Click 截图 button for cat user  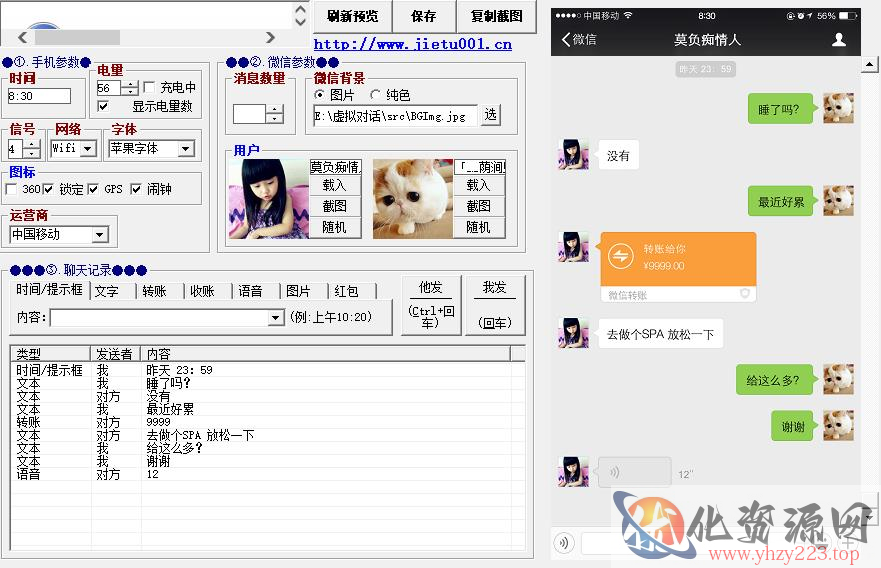(x=478, y=206)
